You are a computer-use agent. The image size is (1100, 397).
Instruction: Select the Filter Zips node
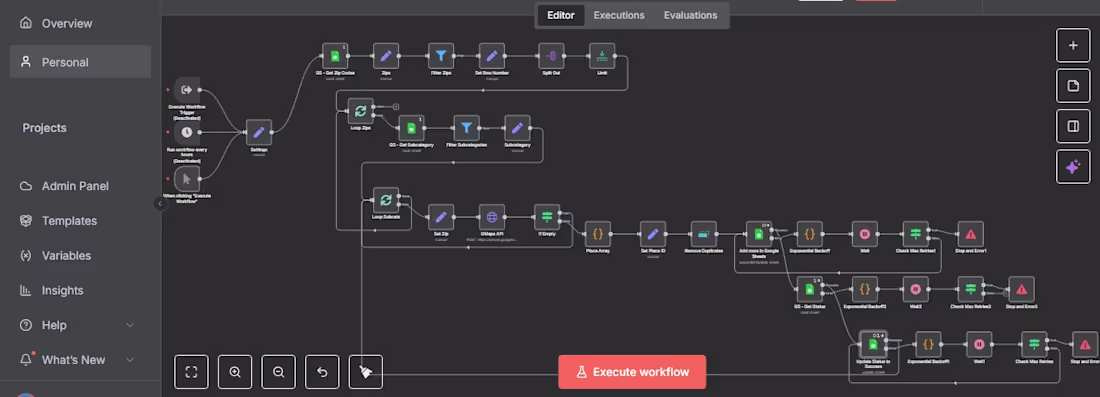click(x=441, y=55)
